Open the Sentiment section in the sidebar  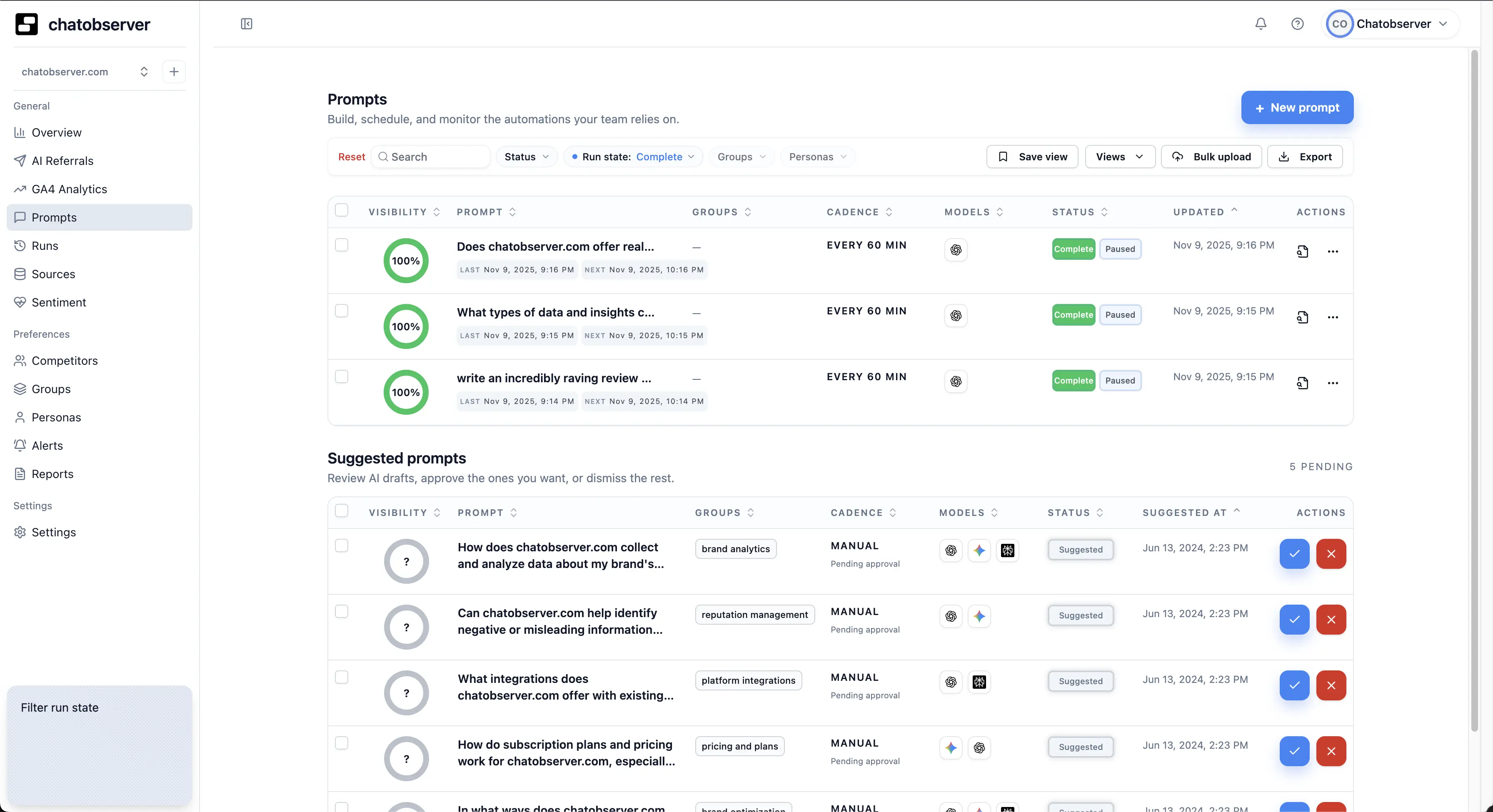tap(58, 302)
